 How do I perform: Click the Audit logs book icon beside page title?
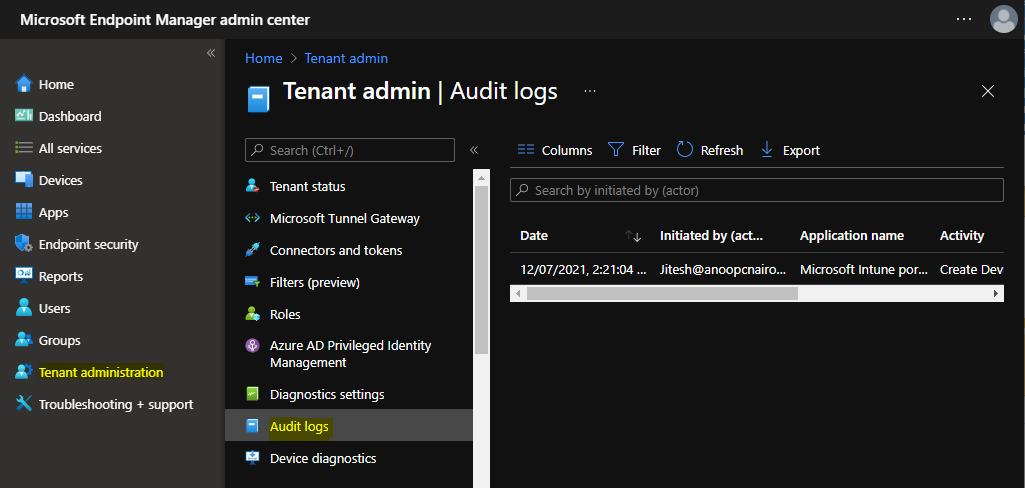tap(258, 99)
